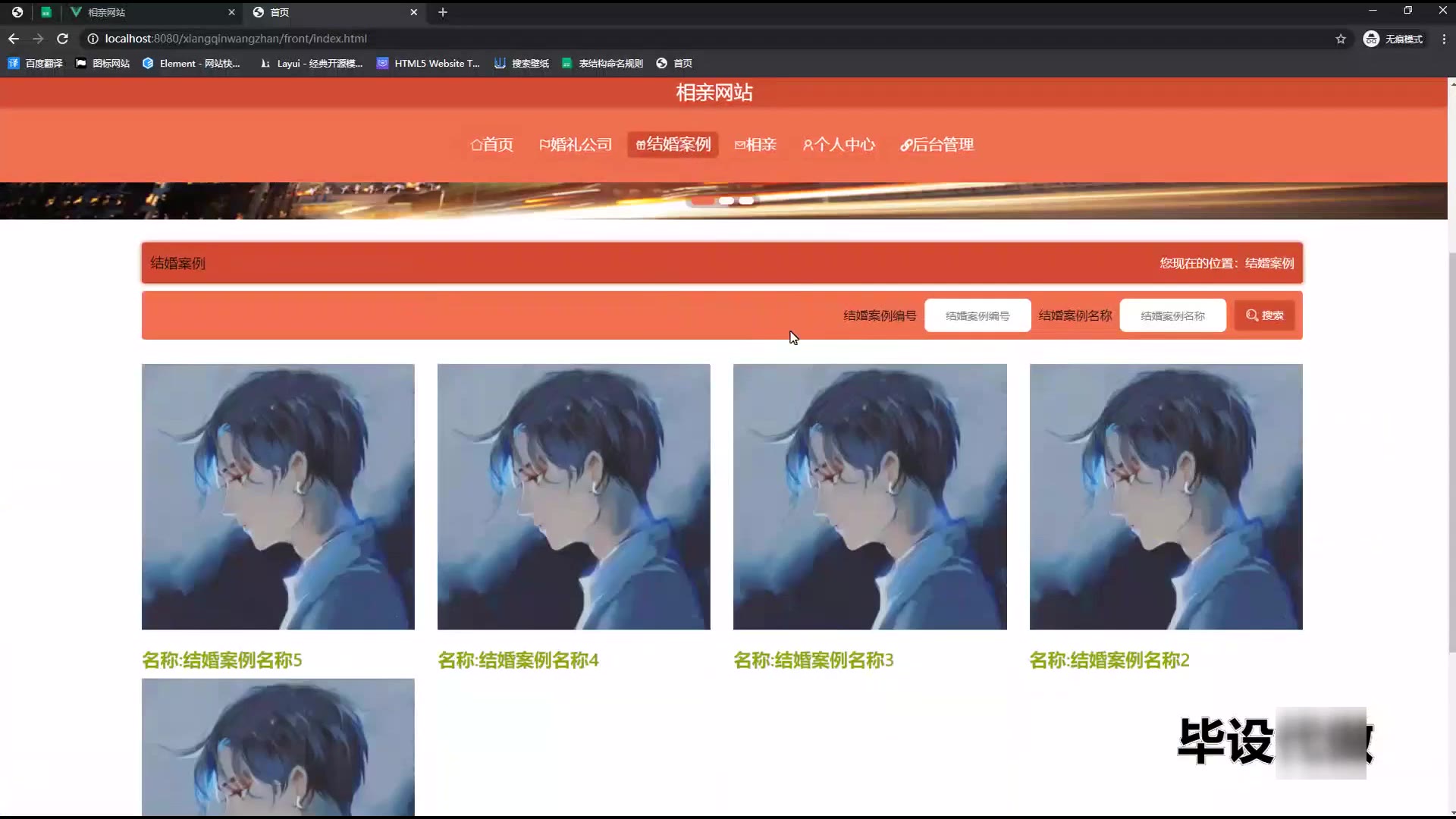The width and height of the screenshot is (1456, 819).
Task: Click the green sheet pinned tab icon
Action: point(46,12)
